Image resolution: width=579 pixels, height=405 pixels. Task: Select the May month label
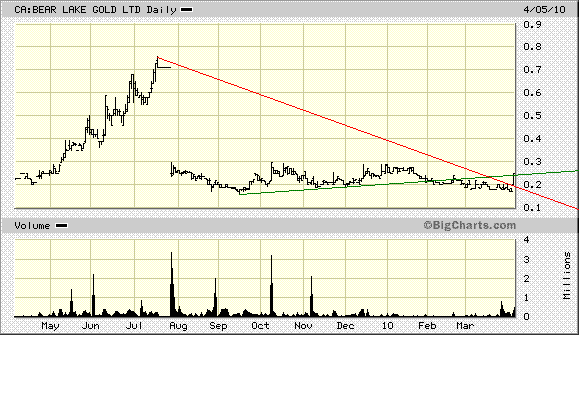coord(50,326)
